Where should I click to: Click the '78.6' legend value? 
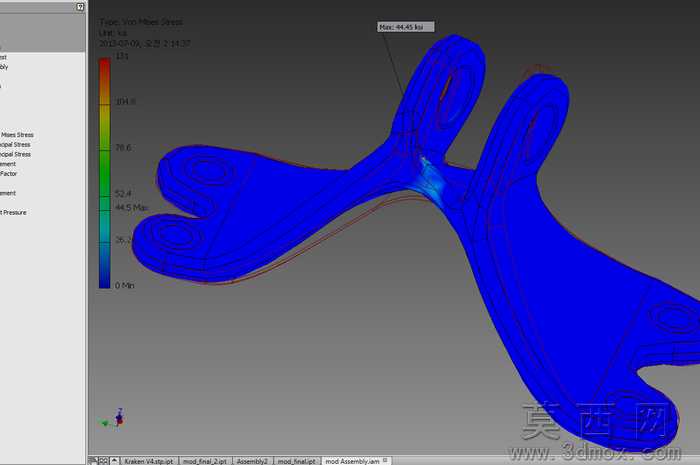pos(123,147)
